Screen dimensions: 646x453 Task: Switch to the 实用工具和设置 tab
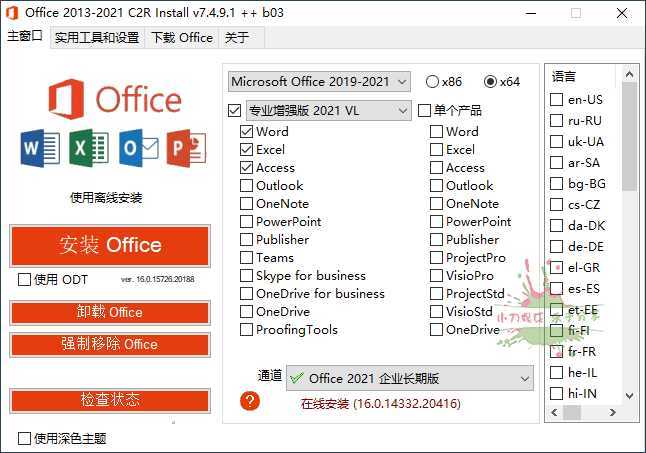[x=96, y=38]
